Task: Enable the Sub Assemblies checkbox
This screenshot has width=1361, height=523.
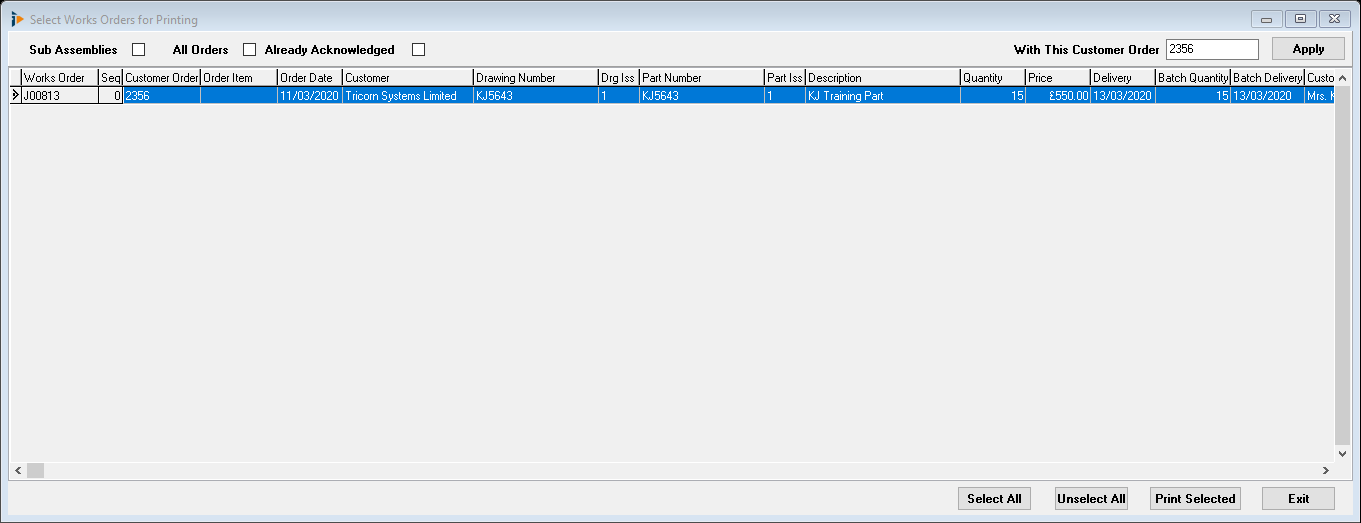Action: 139,50
